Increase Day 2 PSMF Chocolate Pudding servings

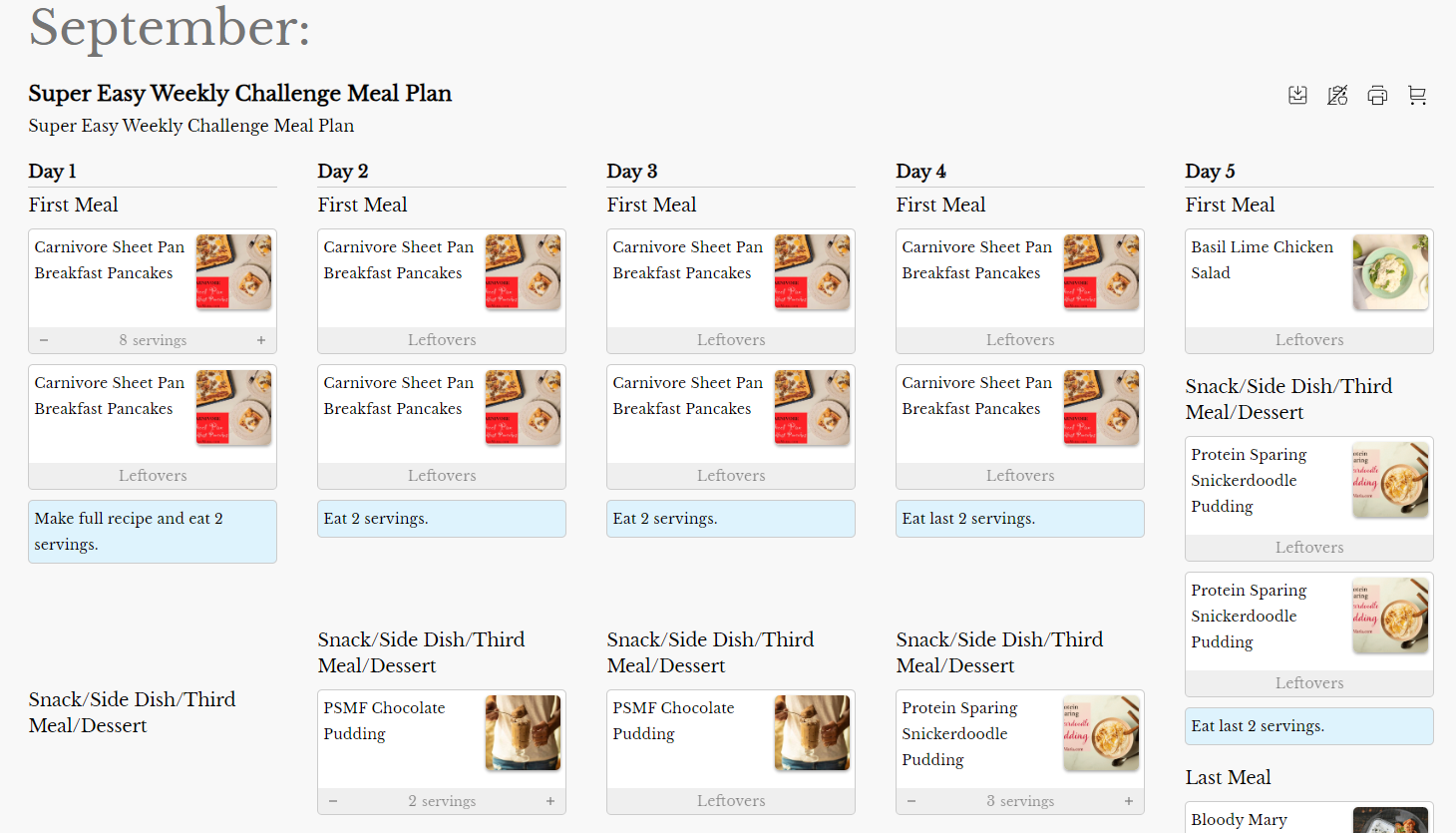(550, 801)
